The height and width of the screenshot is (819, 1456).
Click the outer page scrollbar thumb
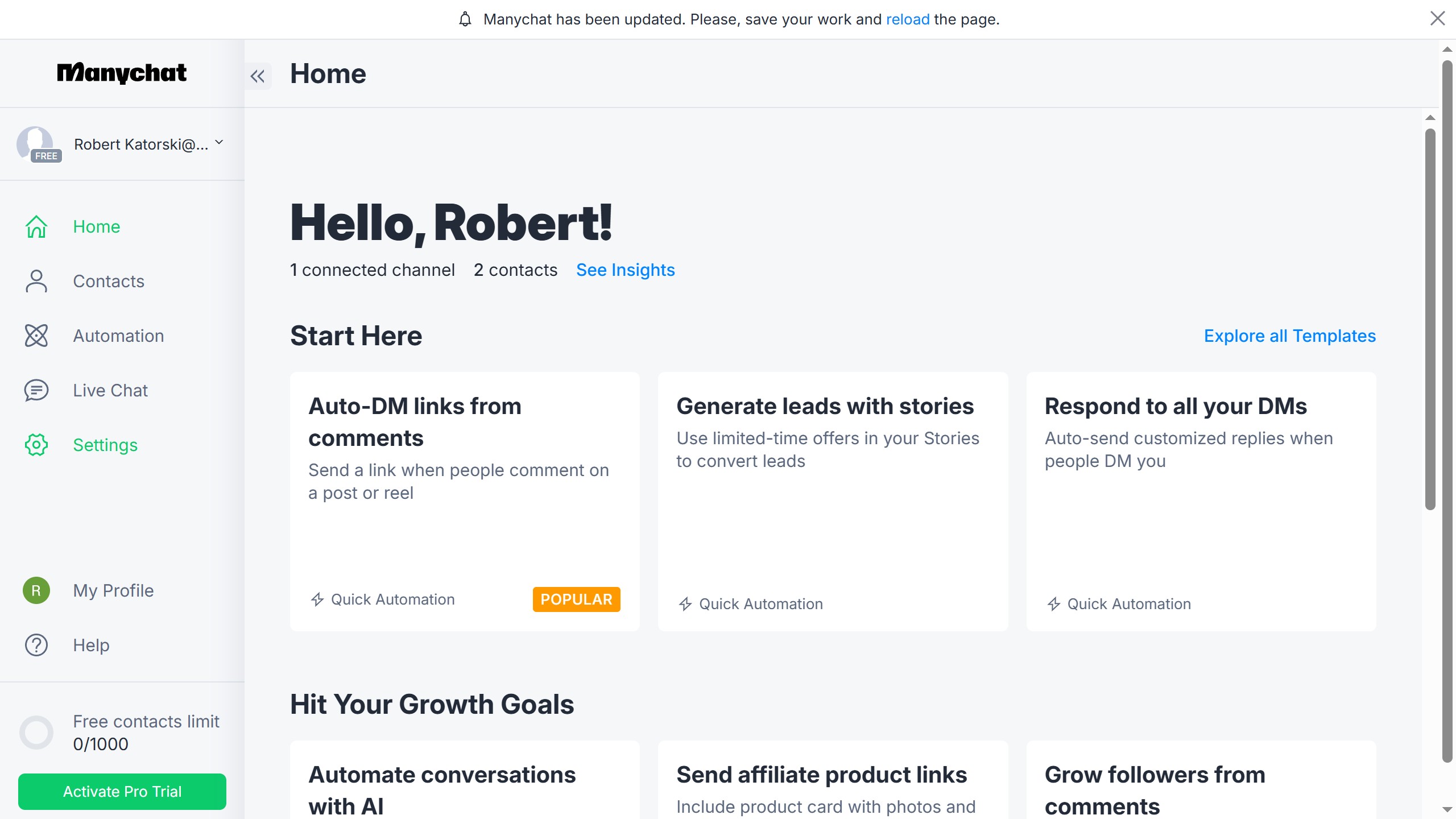tap(1447, 411)
